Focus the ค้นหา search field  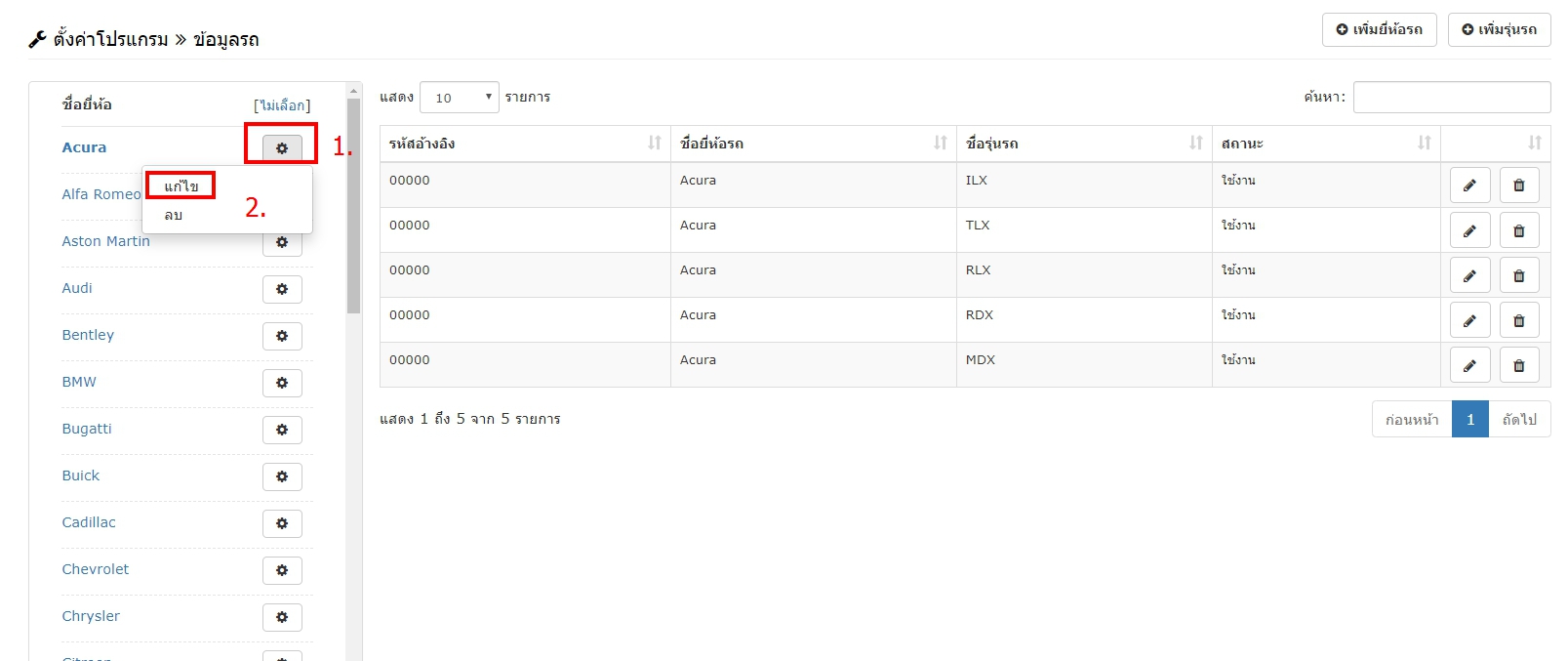1452,98
